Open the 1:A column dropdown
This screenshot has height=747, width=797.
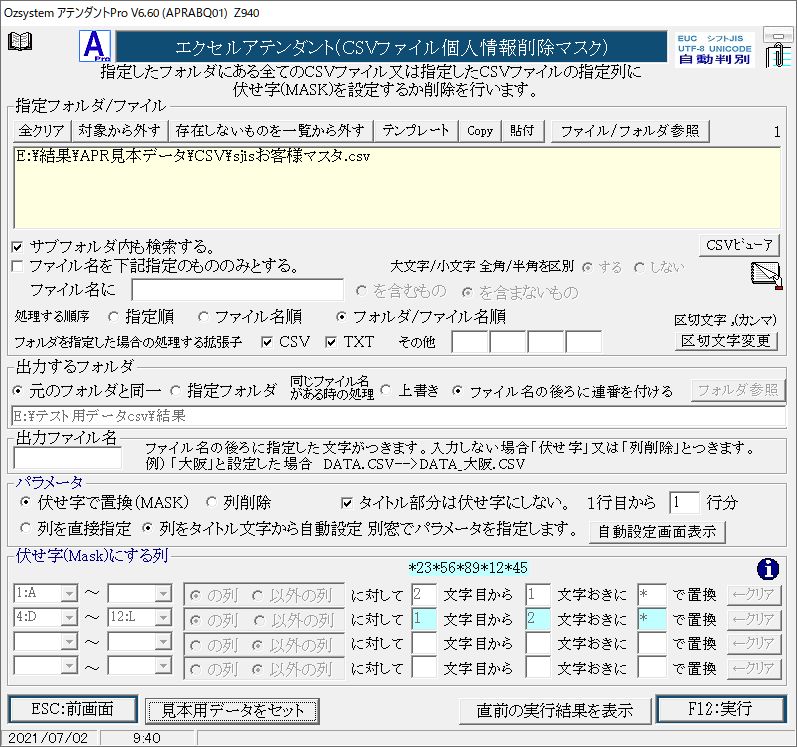(69, 594)
